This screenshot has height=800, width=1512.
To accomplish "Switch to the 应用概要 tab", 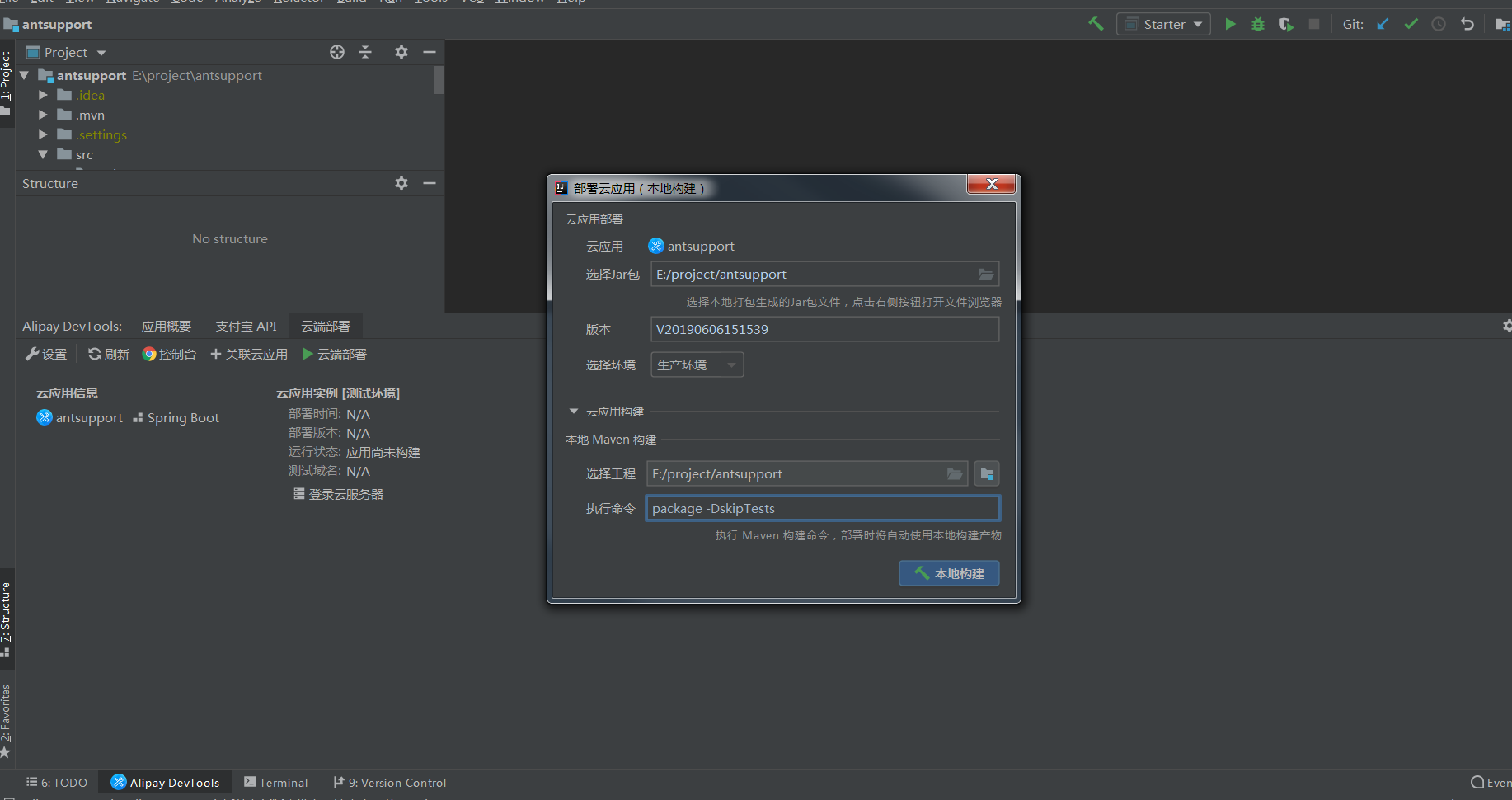I will 167,327.
